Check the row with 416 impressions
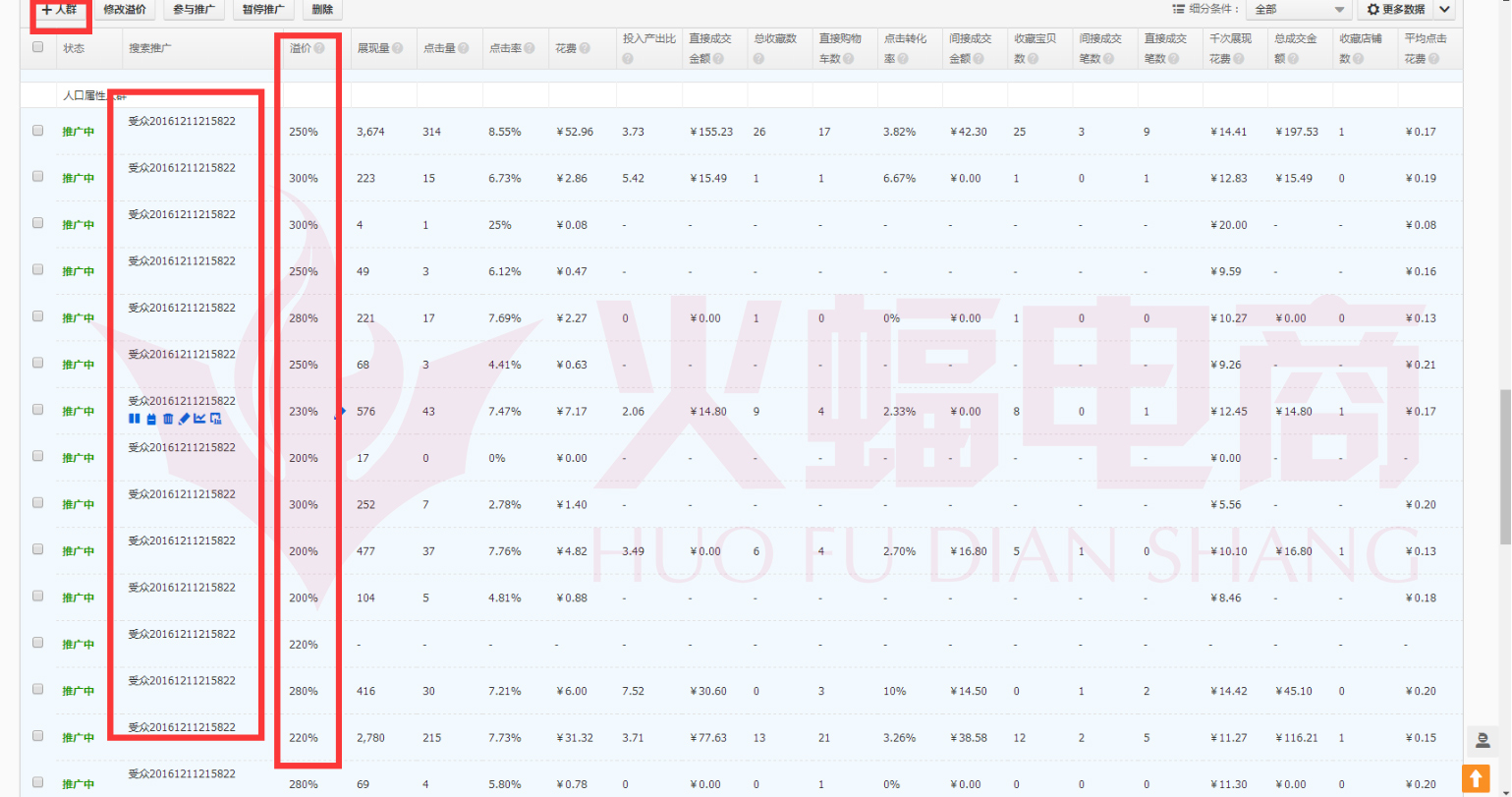1512x797 pixels. click(x=37, y=689)
